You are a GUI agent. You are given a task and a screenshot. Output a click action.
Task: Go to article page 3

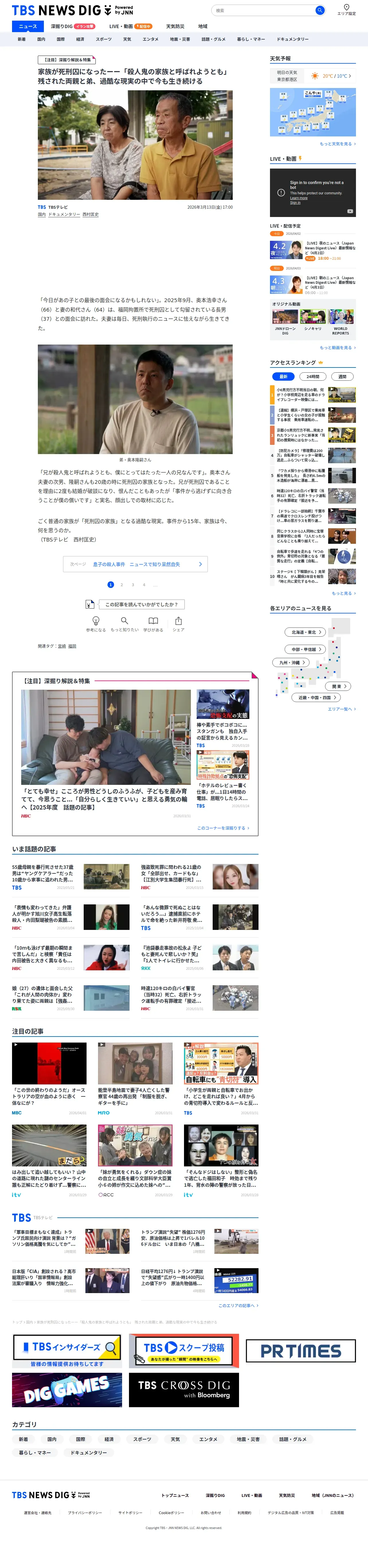[x=133, y=584]
